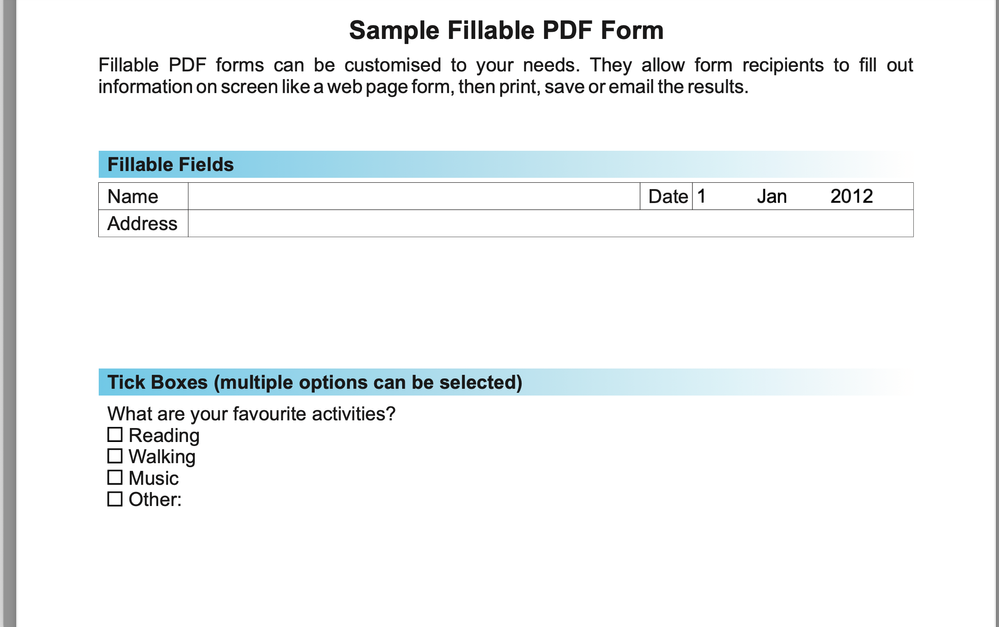
Task: Select the Other checkbox
Action: (115, 498)
